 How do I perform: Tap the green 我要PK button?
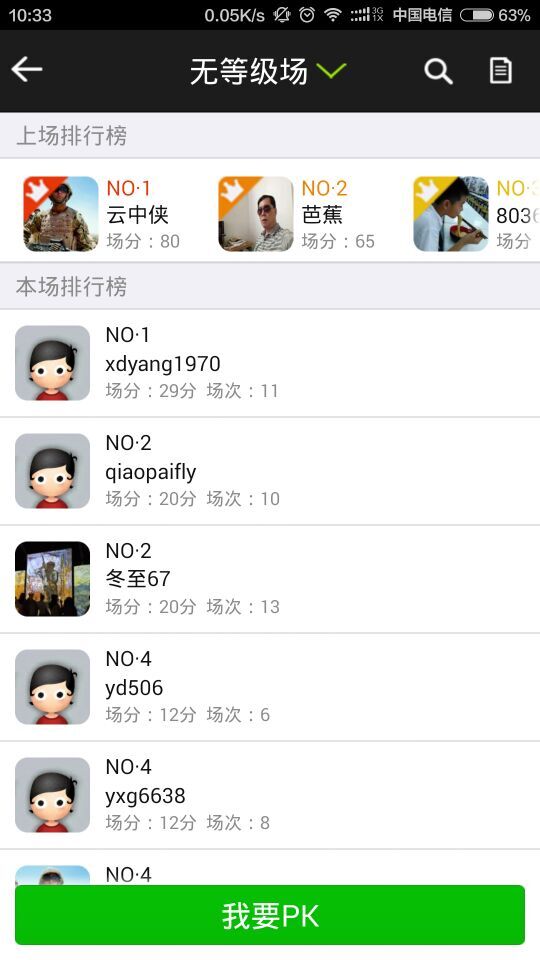[x=270, y=915]
